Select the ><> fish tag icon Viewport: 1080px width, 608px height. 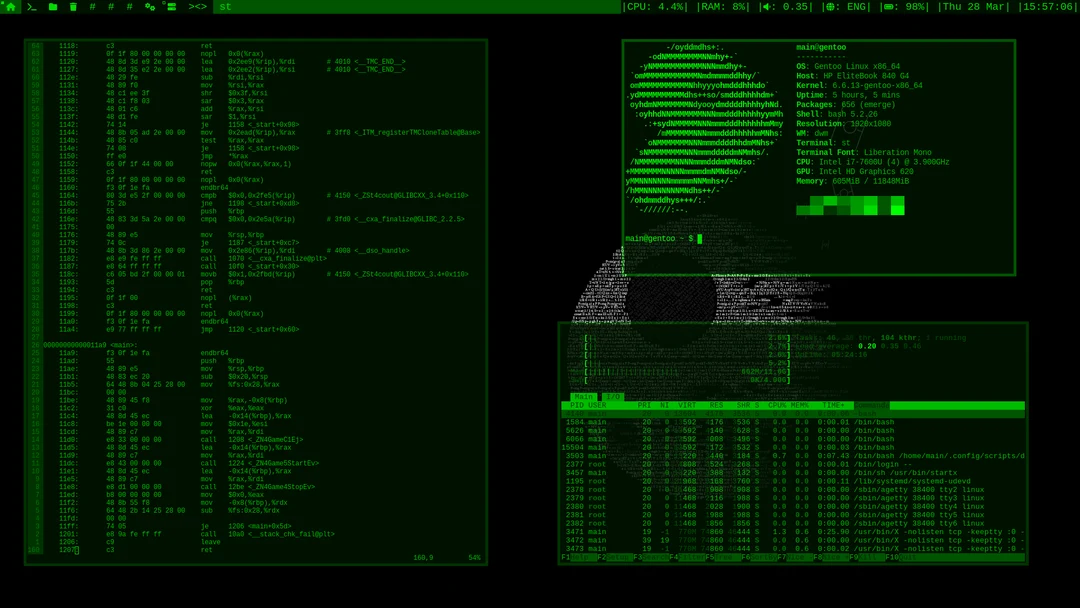tap(200, 7)
